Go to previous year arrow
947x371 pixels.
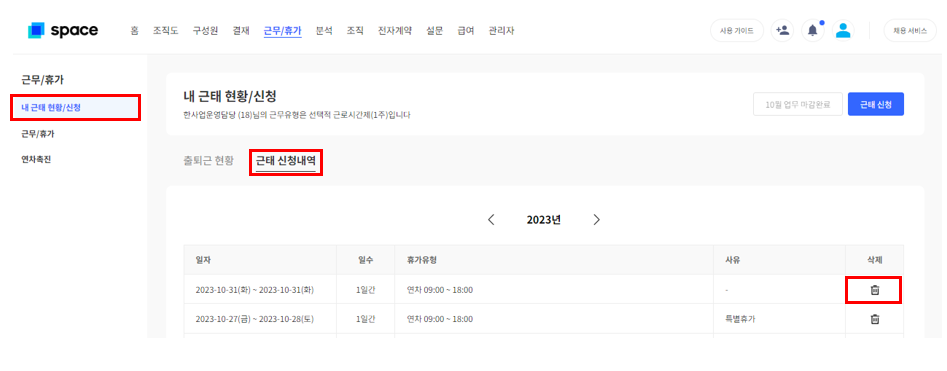(x=491, y=220)
